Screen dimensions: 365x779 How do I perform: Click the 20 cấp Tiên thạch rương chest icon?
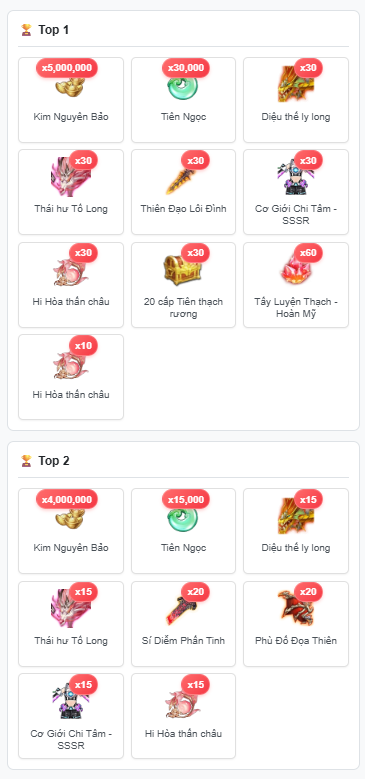183,268
